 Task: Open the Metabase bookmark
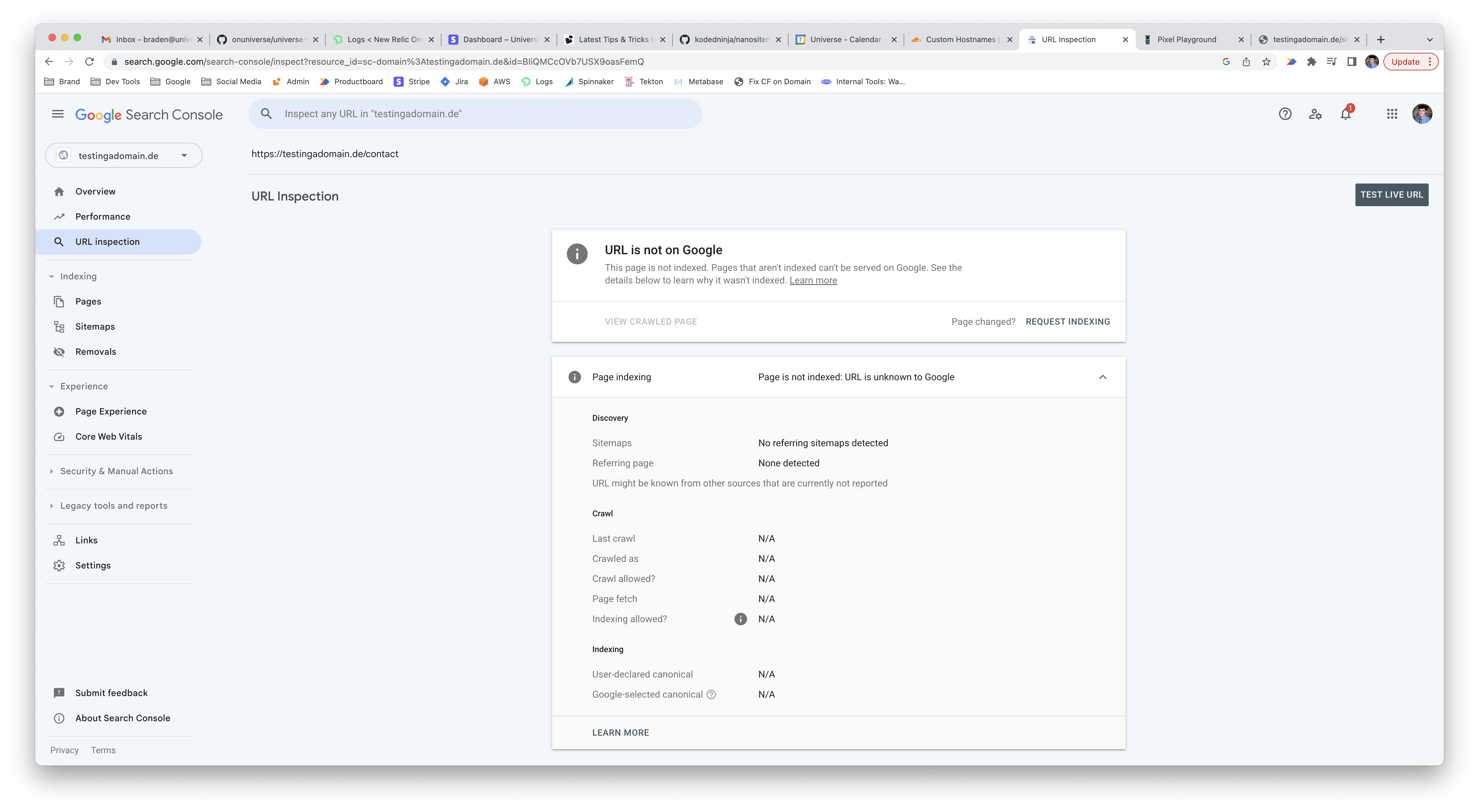coord(699,82)
